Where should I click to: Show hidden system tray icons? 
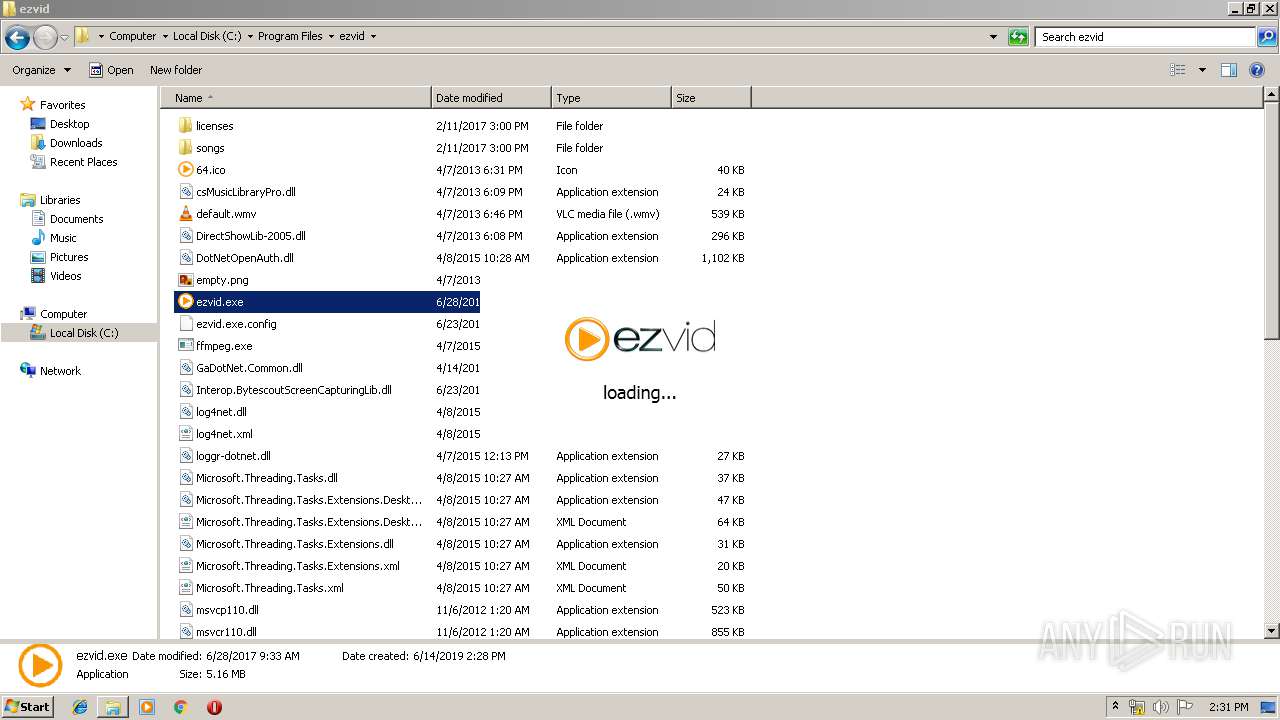1116,707
